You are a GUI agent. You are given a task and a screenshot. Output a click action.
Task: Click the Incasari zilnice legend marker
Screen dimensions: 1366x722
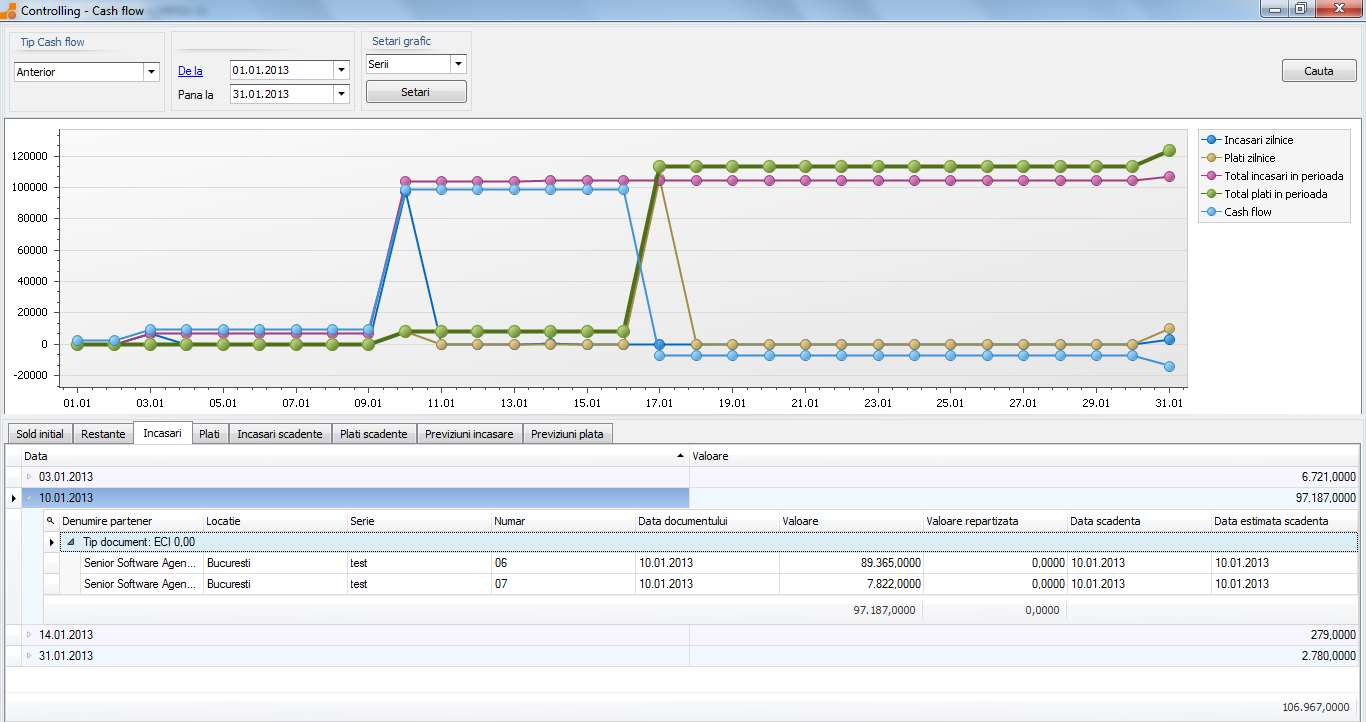(x=1212, y=140)
